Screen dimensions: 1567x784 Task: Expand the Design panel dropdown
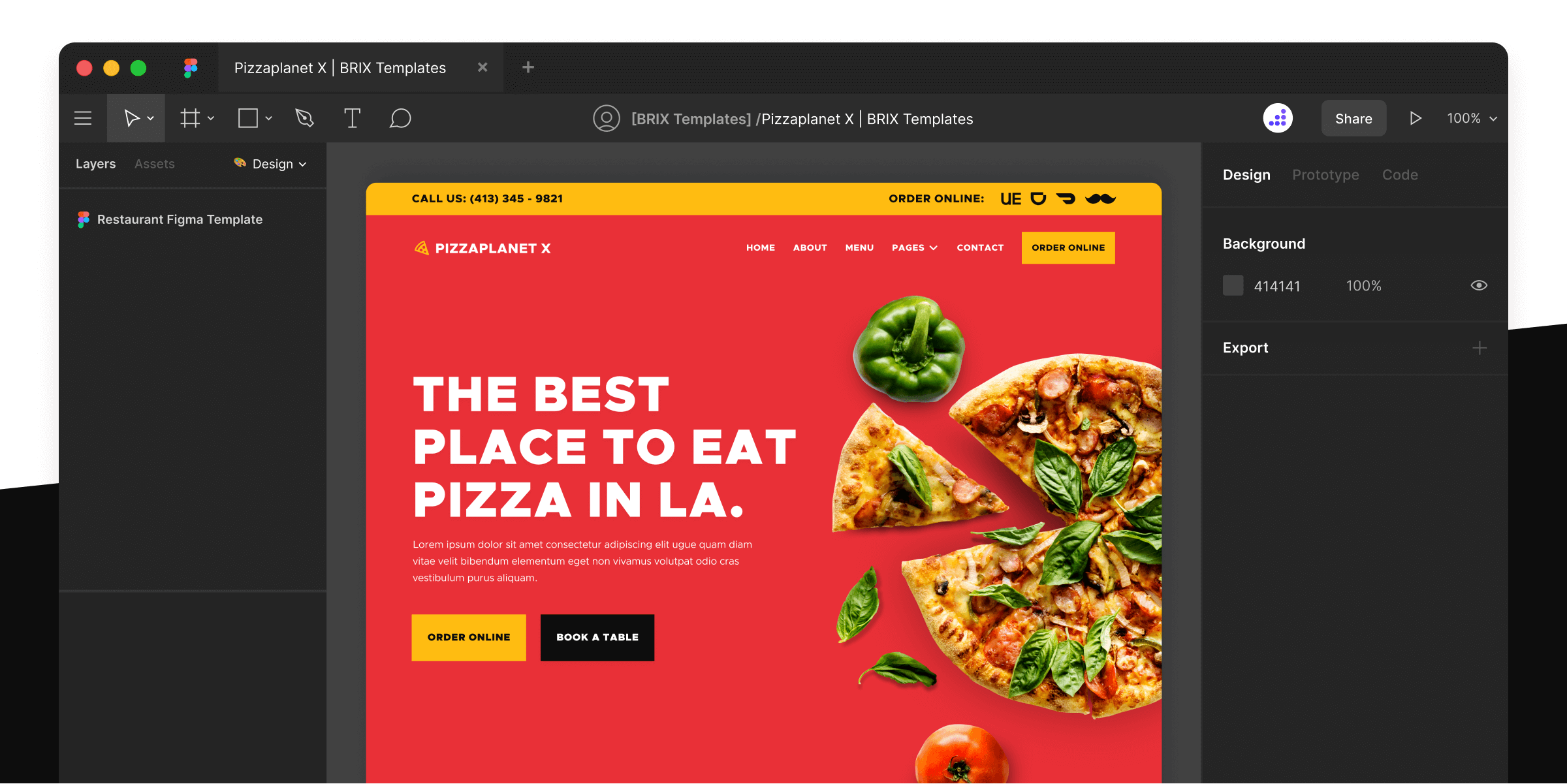click(276, 163)
